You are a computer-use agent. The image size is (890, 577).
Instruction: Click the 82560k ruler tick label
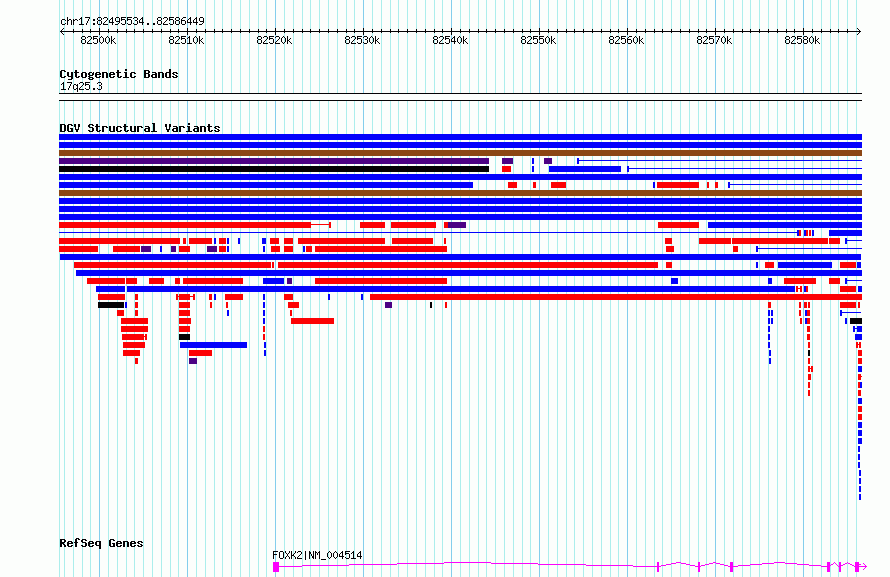(x=626, y=41)
